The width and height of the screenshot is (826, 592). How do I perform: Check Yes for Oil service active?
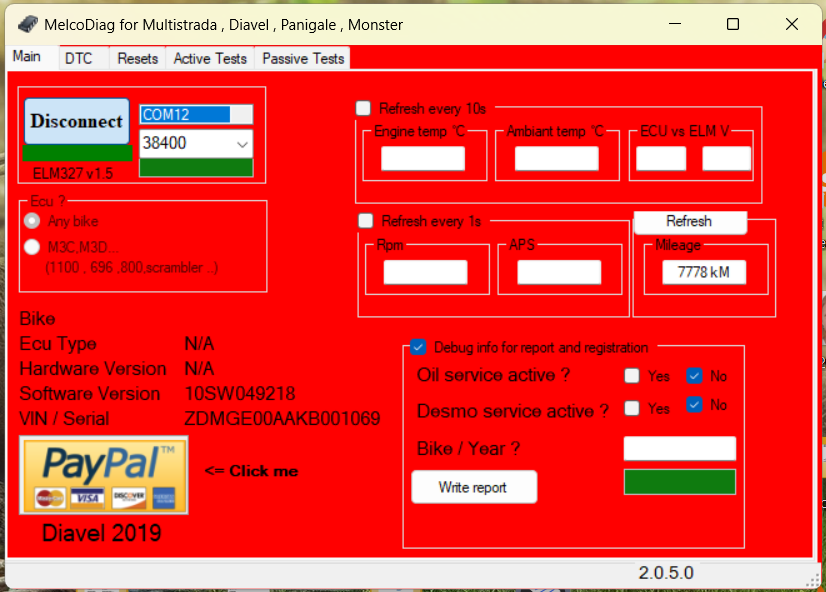pos(632,376)
